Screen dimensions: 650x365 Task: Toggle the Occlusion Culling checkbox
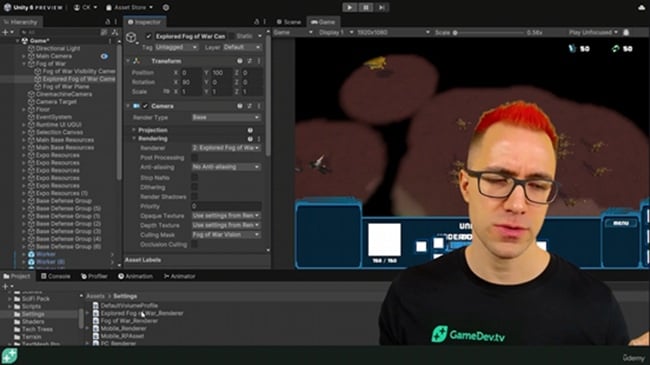click(194, 244)
